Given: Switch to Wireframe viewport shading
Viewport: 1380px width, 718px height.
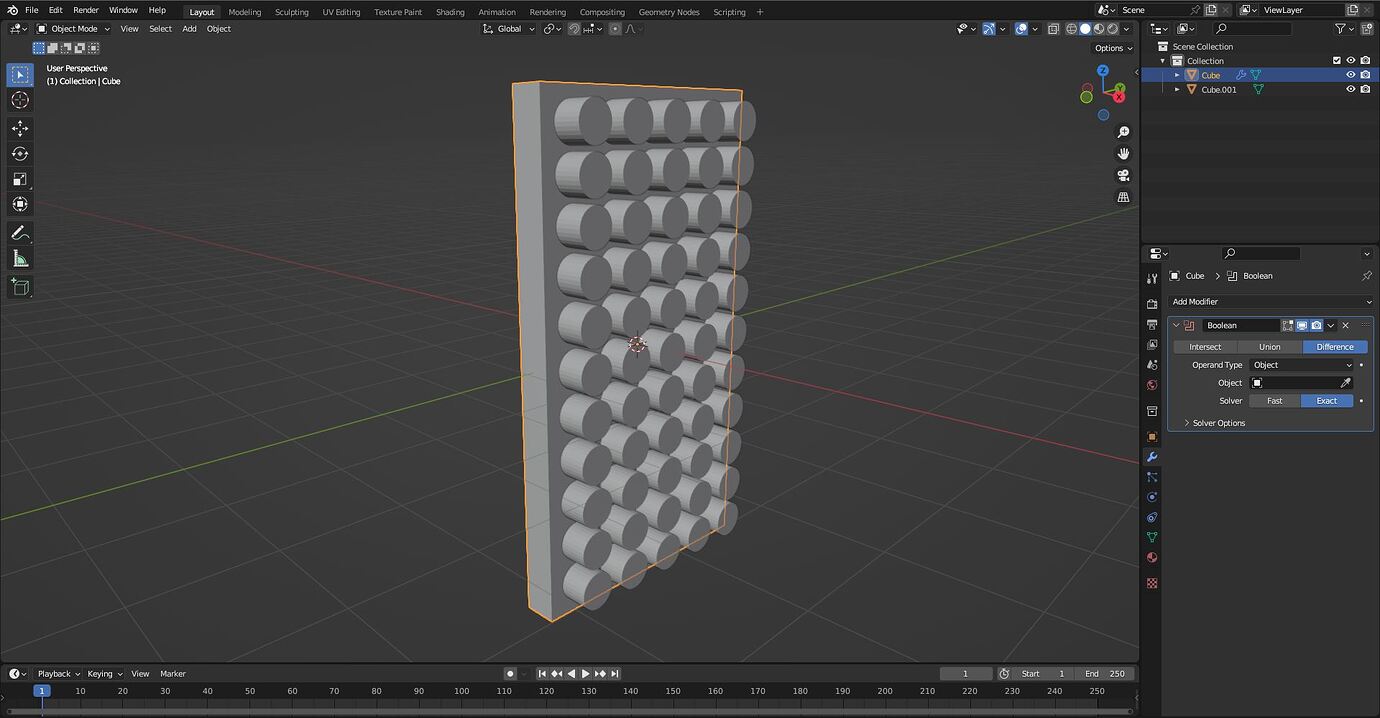Looking at the screenshot, I should tap(1072, 29).
